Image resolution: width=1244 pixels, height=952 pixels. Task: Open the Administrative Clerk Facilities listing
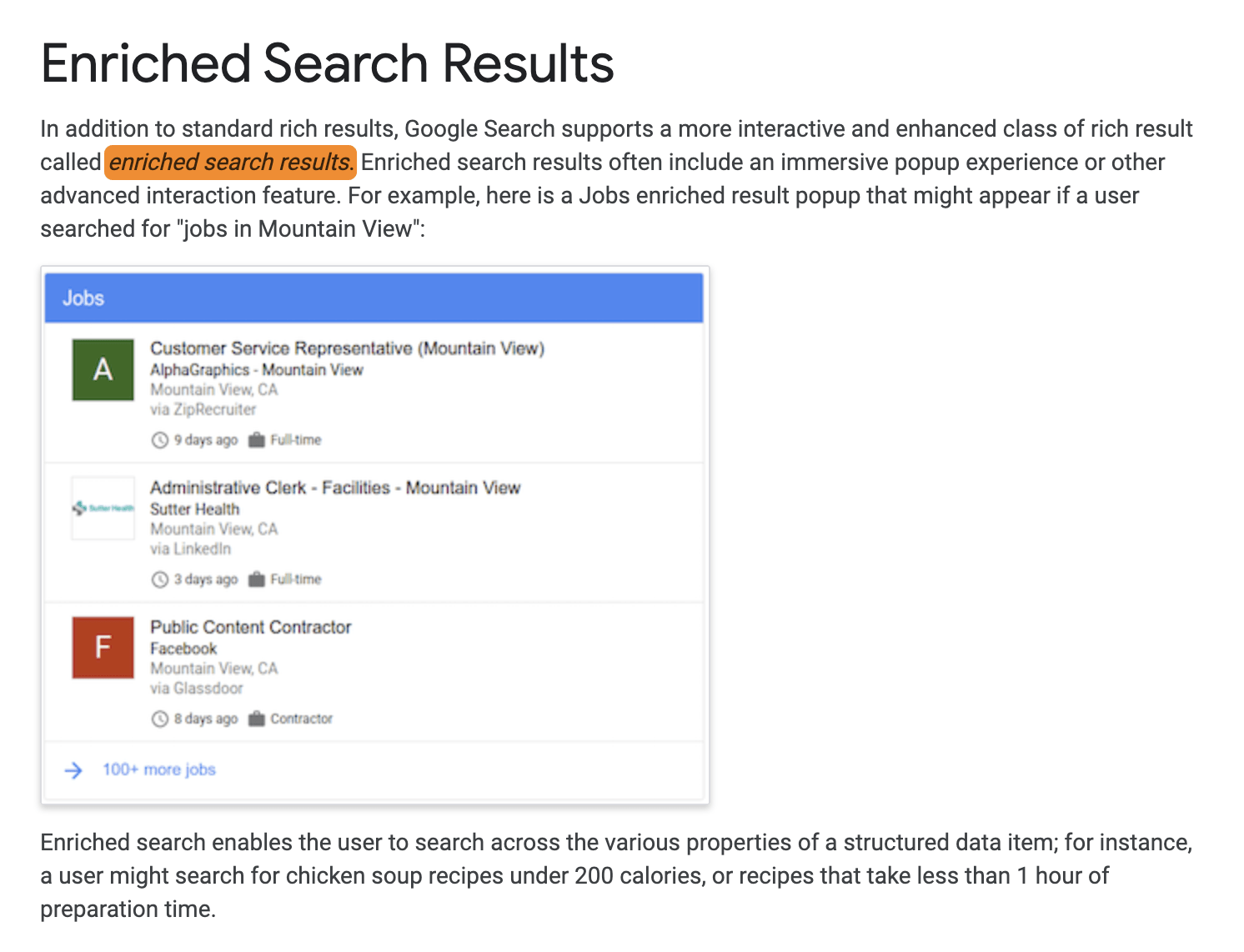coord(335,488)
